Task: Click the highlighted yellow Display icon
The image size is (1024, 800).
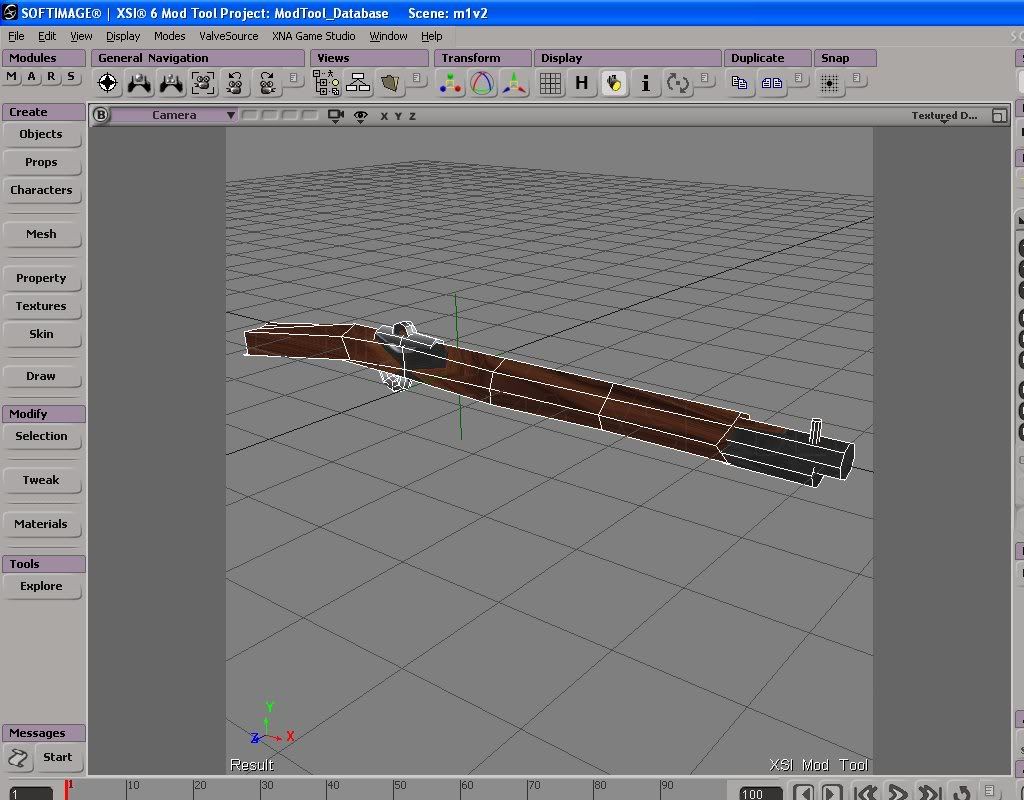Action: [614, 83]
